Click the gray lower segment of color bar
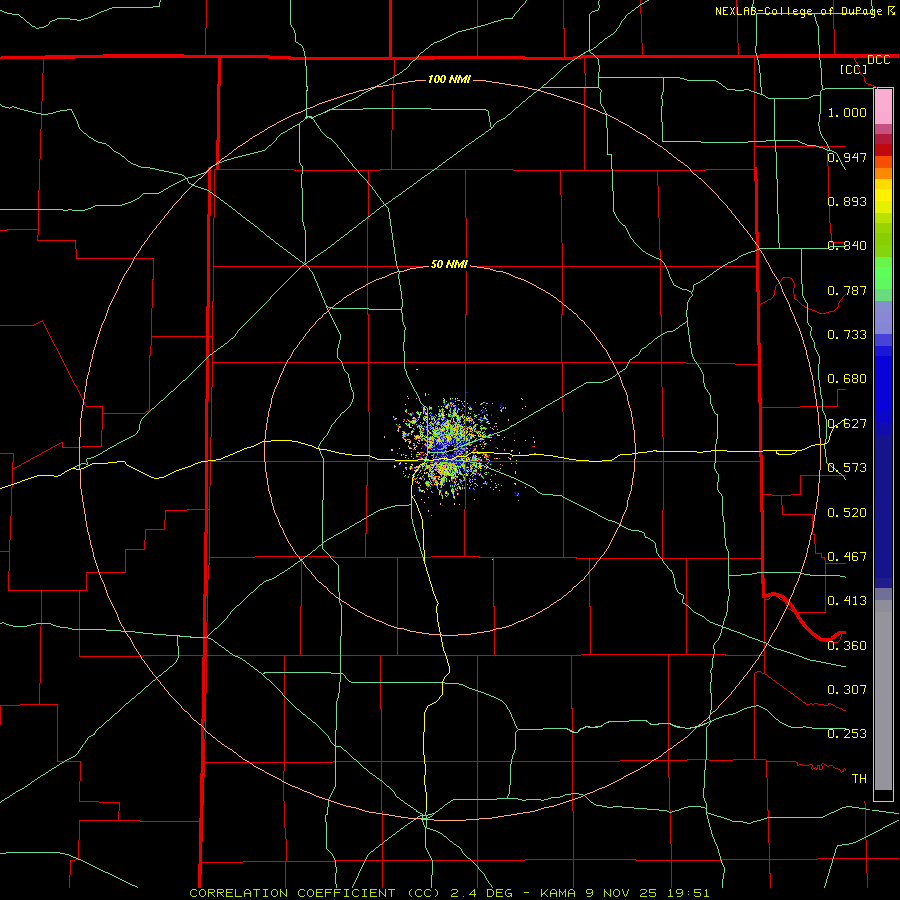The image size is (900, 900). [x=883, y=695]
